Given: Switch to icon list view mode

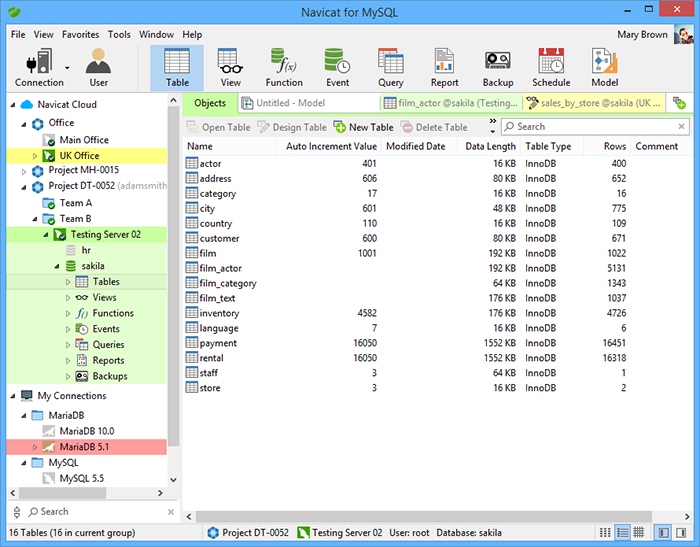Looking at the screenshot, I should pyautogui.click(x=605, y=532).
